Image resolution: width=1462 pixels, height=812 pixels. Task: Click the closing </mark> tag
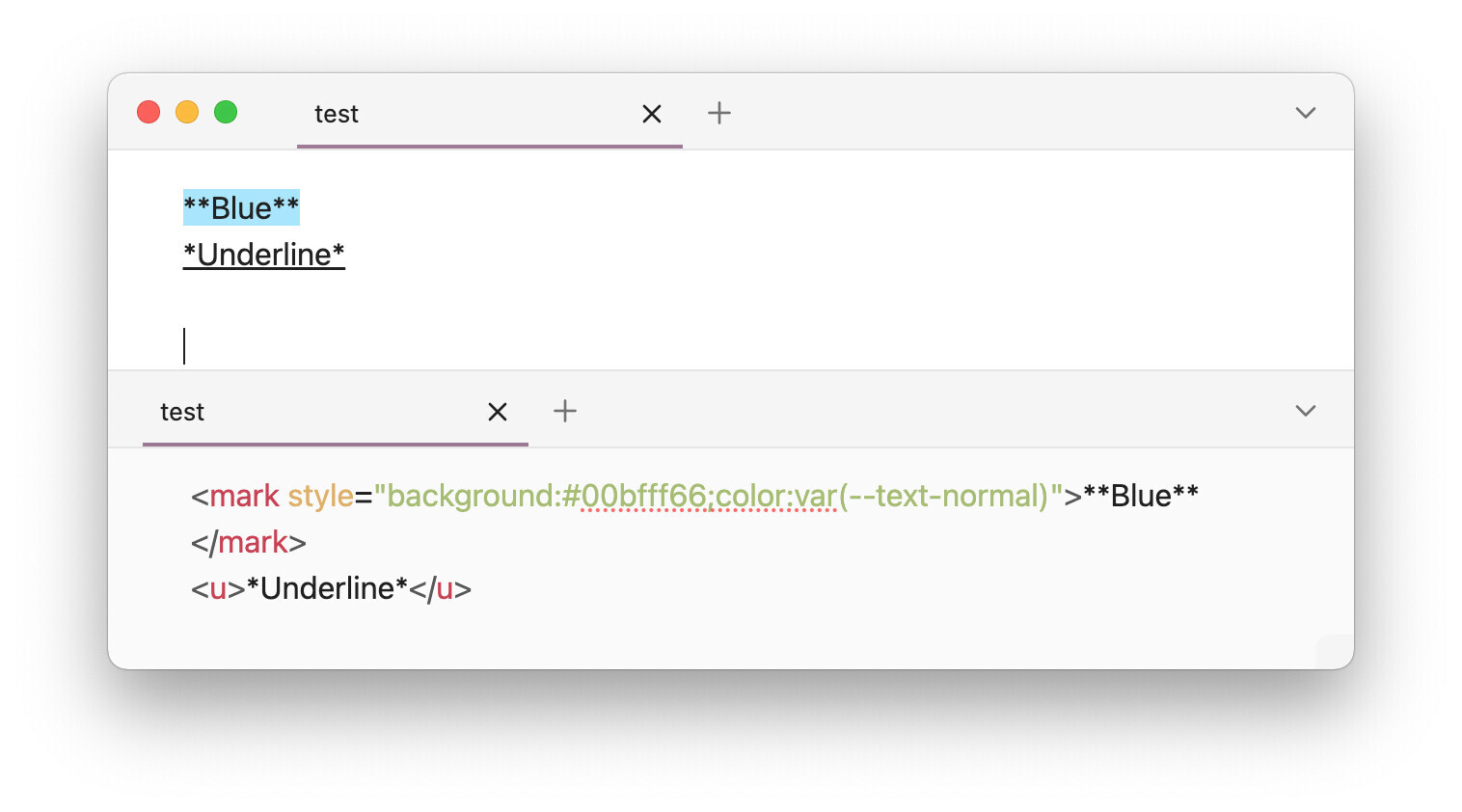coord(249,542)
